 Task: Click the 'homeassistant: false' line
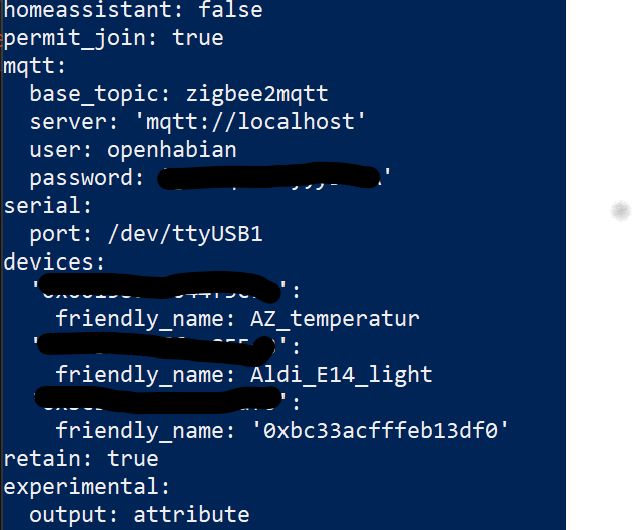[x=133, y=9]
